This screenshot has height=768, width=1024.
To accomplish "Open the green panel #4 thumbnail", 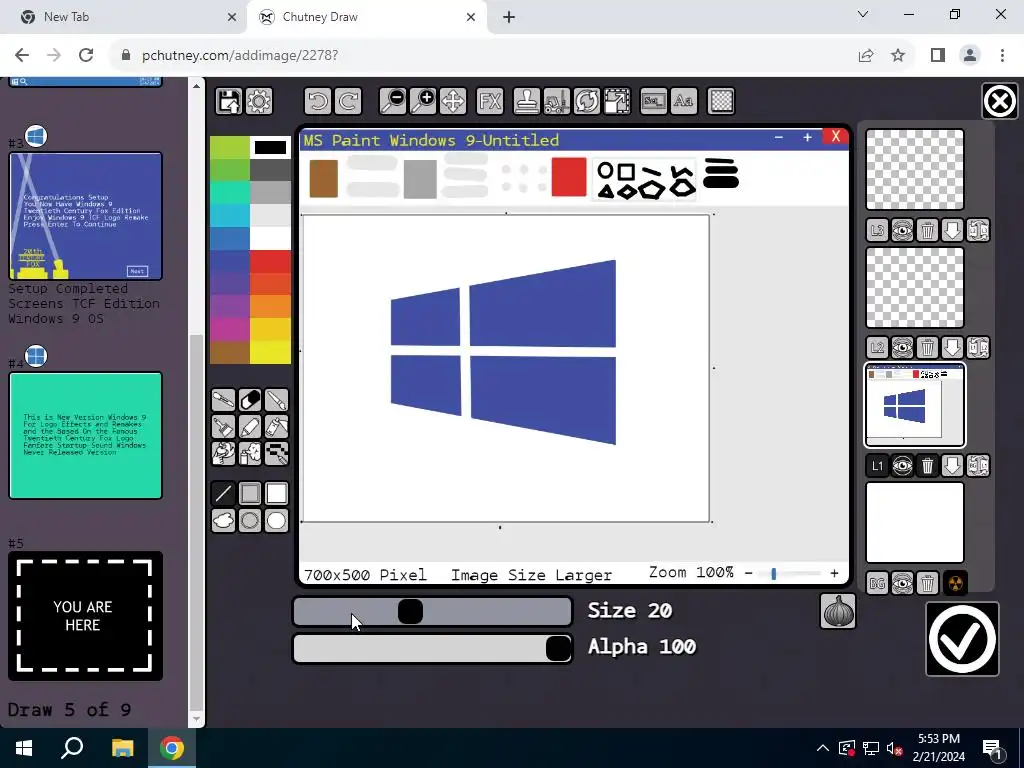I will click(x=86, y=436).
